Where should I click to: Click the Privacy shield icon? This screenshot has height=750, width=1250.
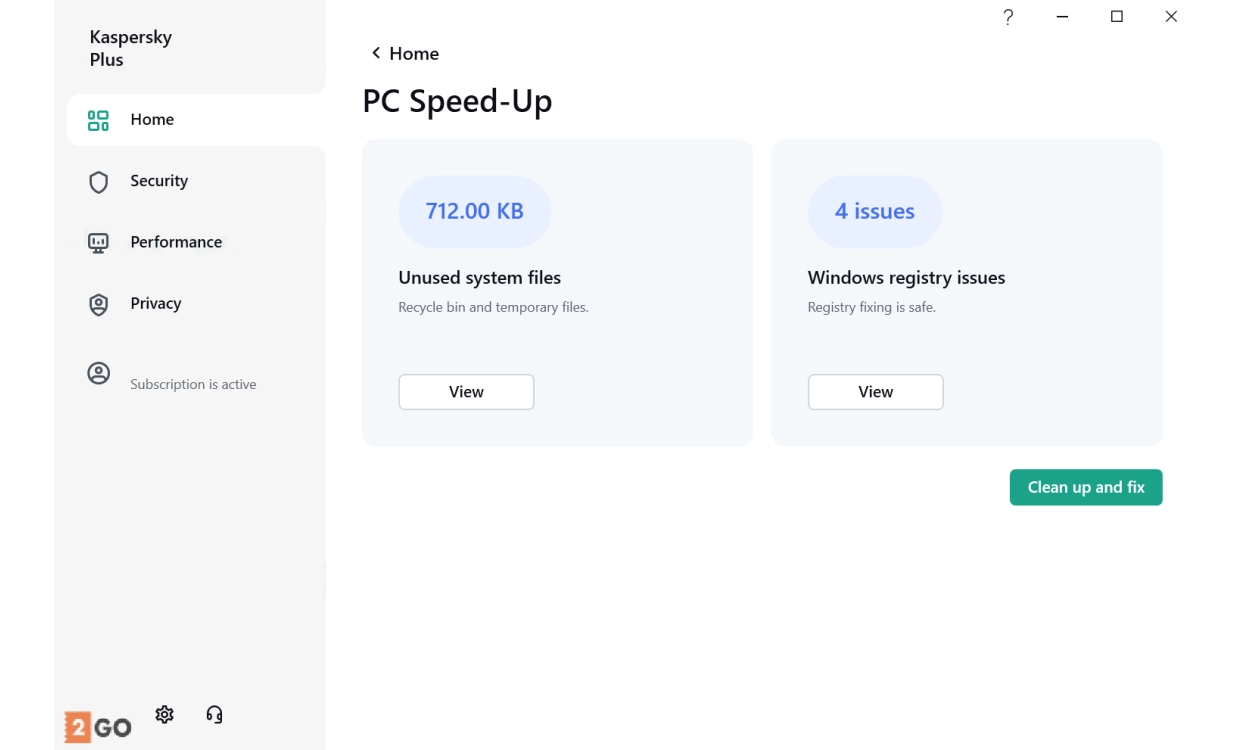(98, 305)
